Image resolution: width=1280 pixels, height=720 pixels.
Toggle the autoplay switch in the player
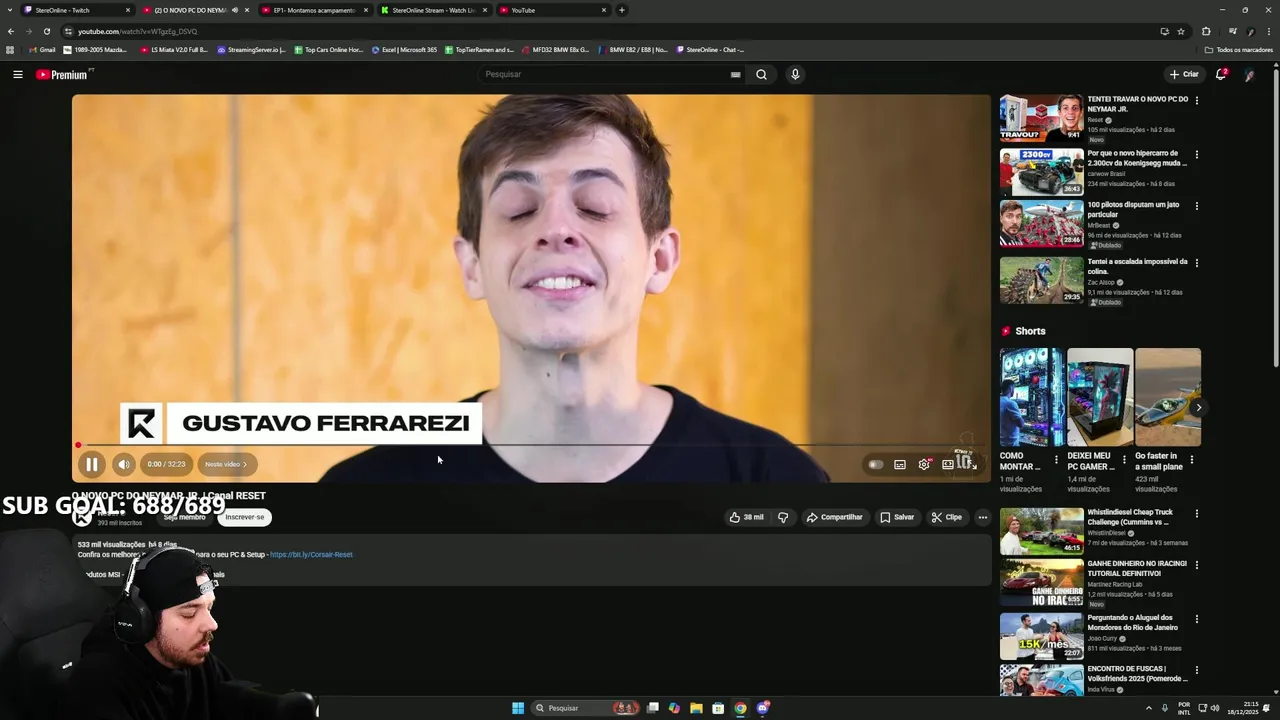coord(876,464)
